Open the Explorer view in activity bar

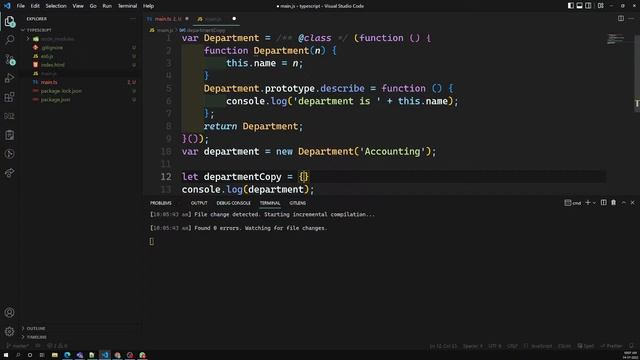coord(9,21)
